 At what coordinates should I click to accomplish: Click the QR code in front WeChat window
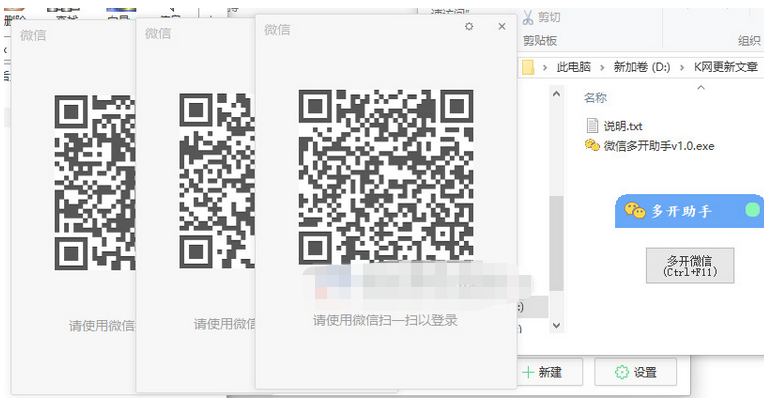coord(386,177)
